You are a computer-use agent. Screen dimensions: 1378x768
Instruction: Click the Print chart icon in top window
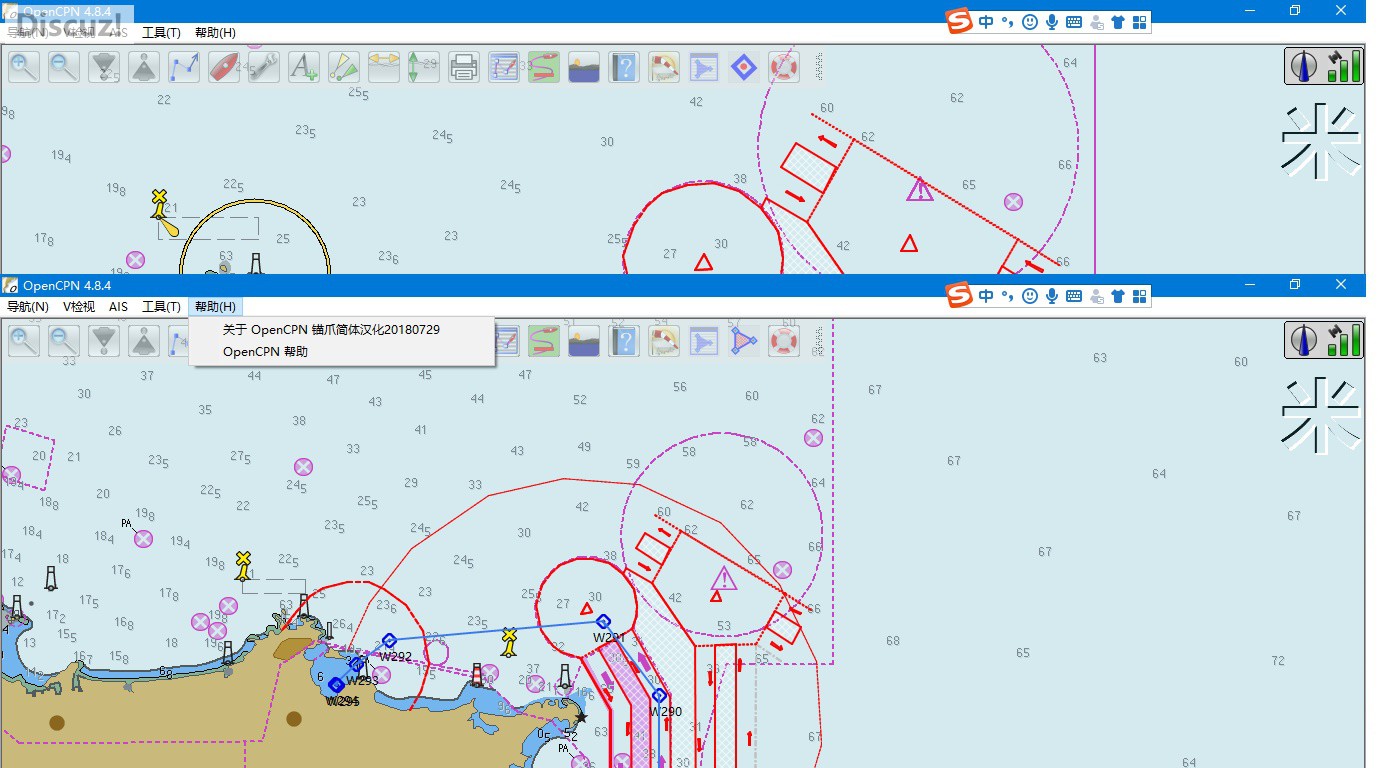[464, 67]
